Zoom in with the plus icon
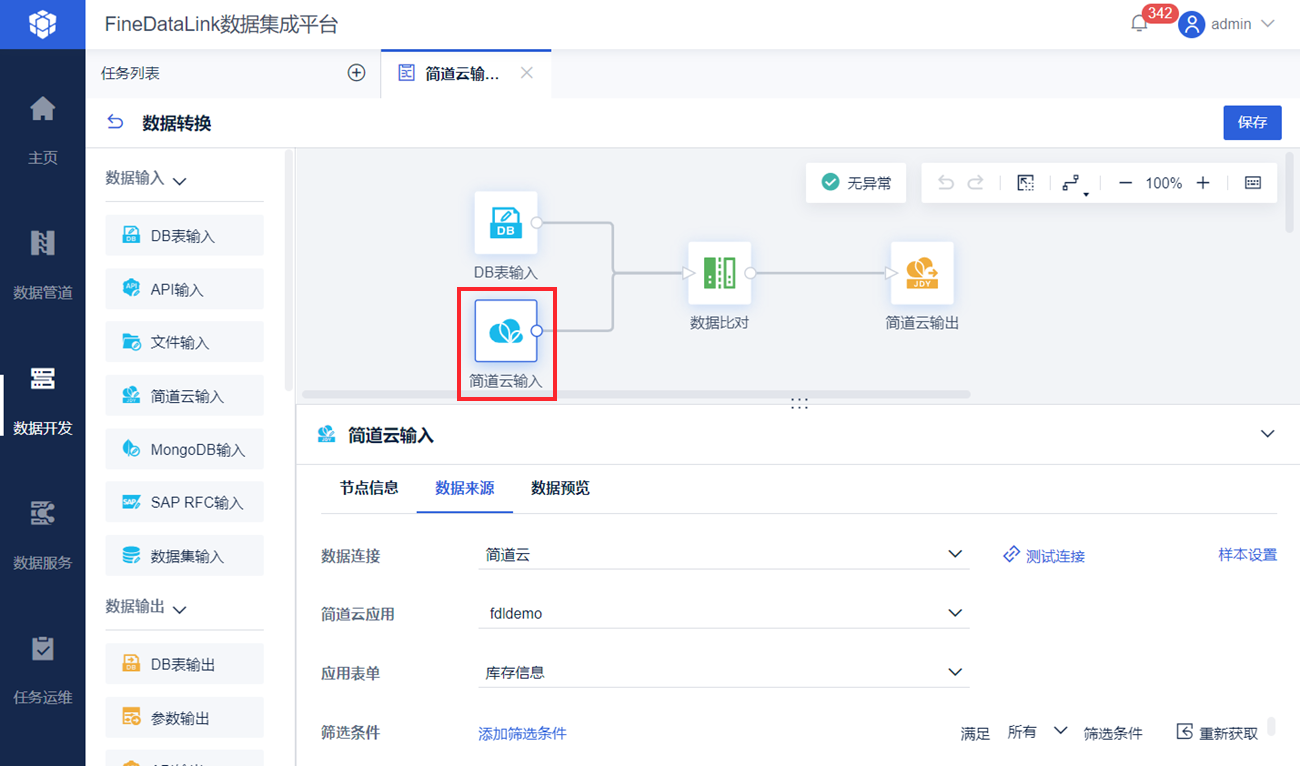The width and height of the screenshot is (1300, 766). pos(1203,183)
